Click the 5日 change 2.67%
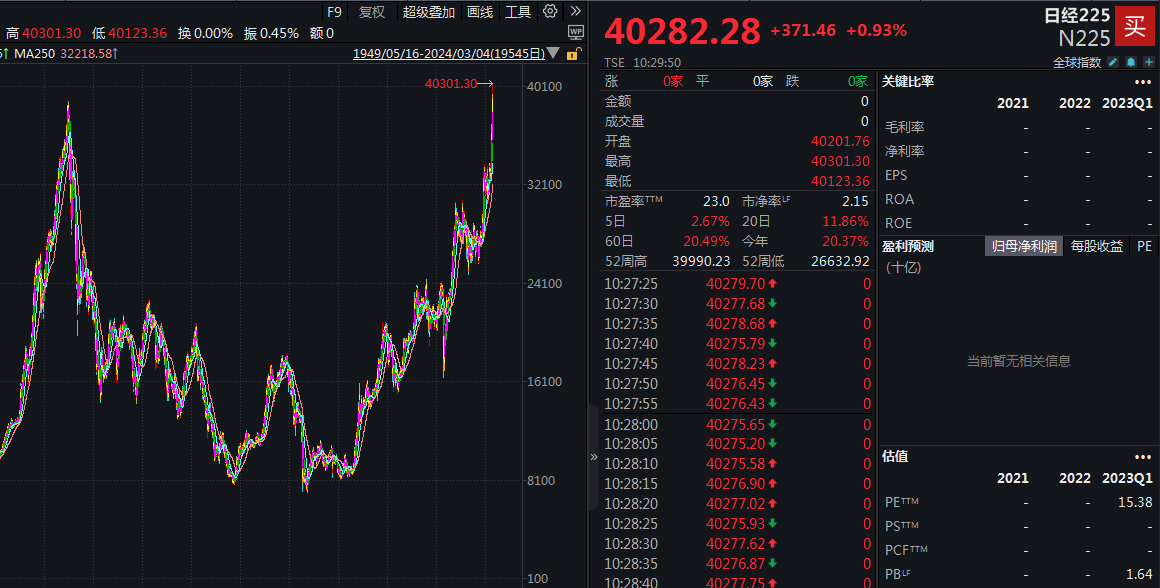 [710, 221]
